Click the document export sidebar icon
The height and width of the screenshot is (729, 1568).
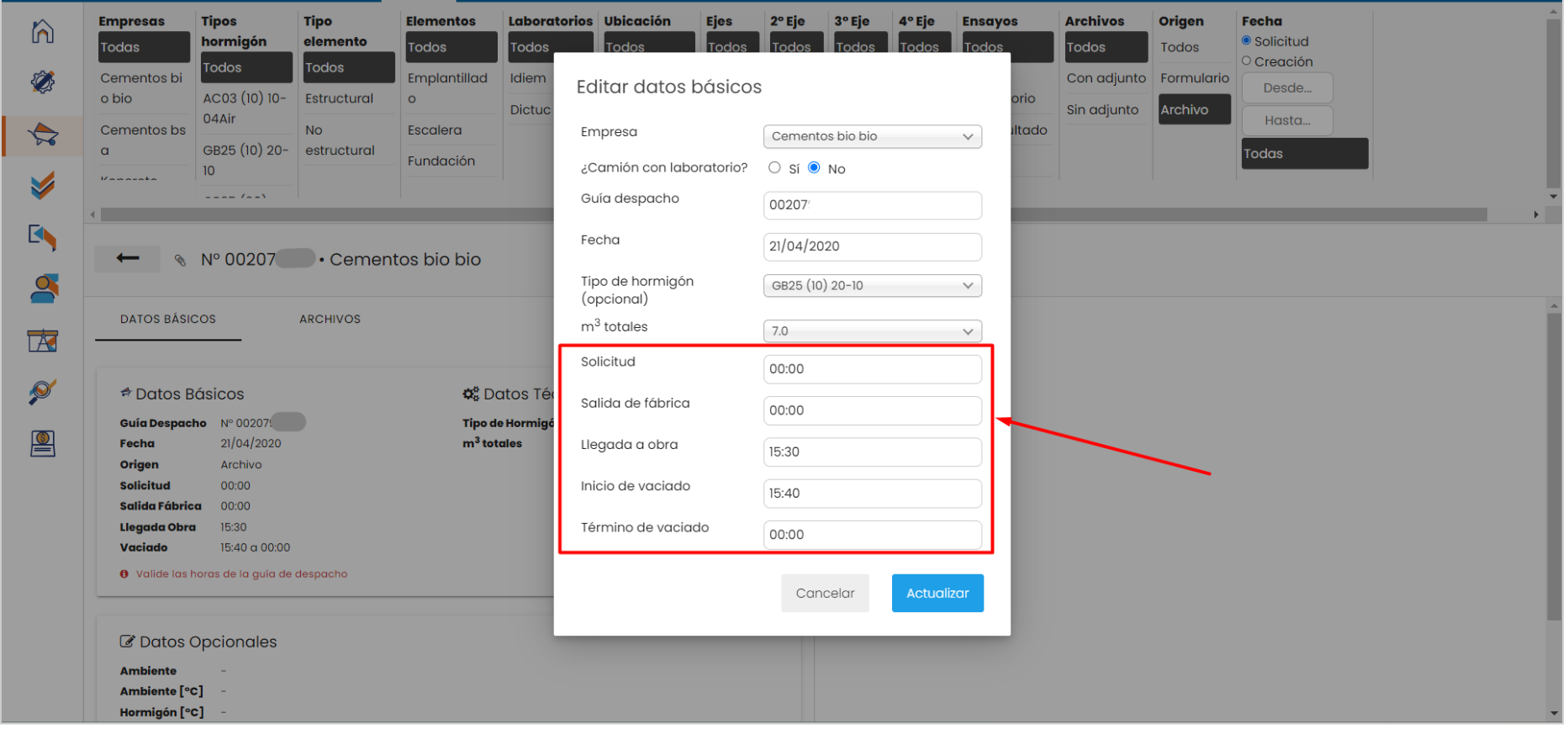click(43, 237)
